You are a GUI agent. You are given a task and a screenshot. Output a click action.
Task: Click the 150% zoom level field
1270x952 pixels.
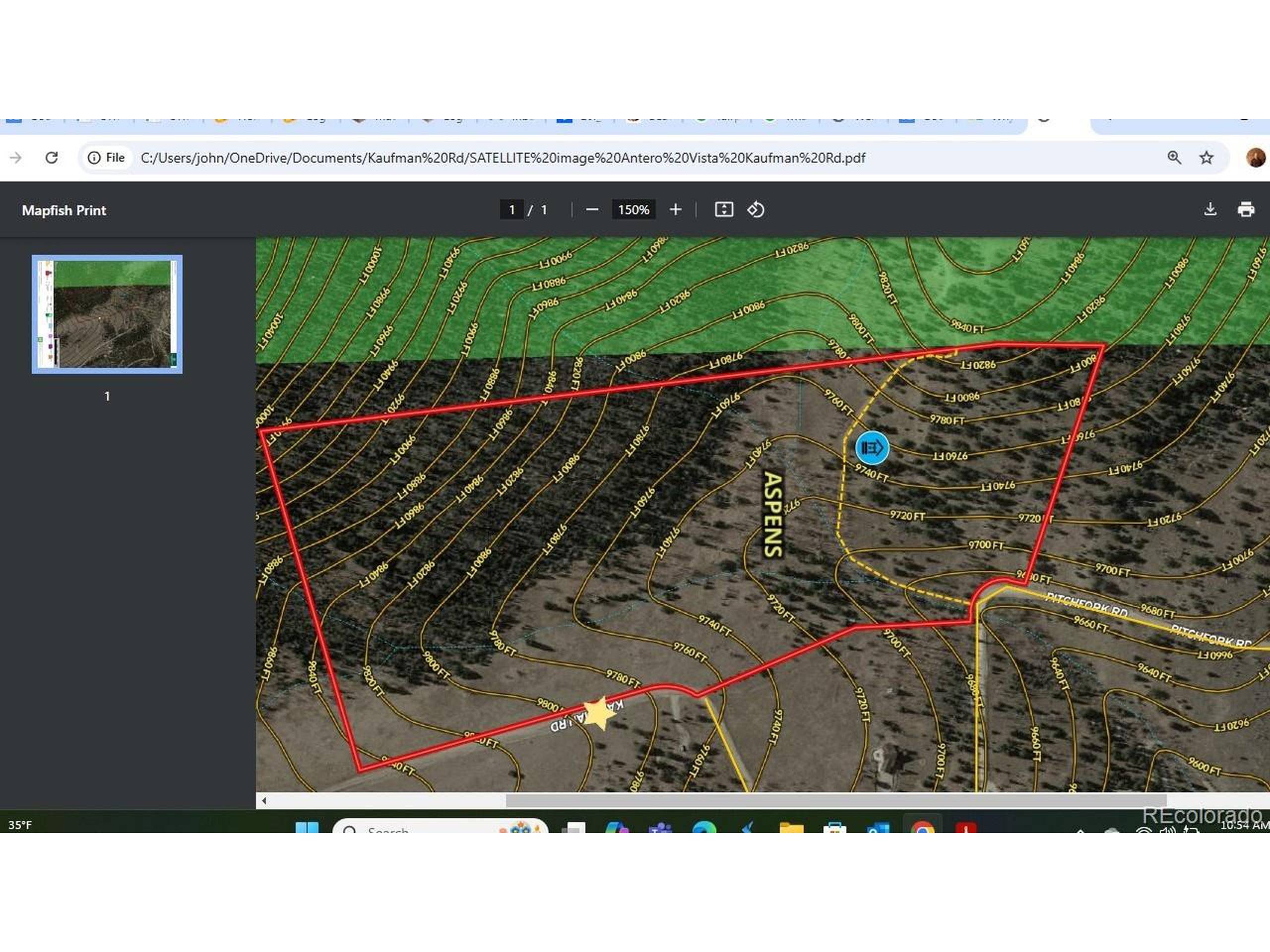634,210
